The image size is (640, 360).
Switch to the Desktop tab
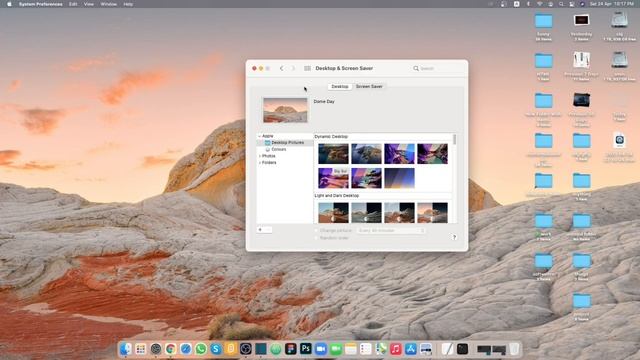click(340, 87)
